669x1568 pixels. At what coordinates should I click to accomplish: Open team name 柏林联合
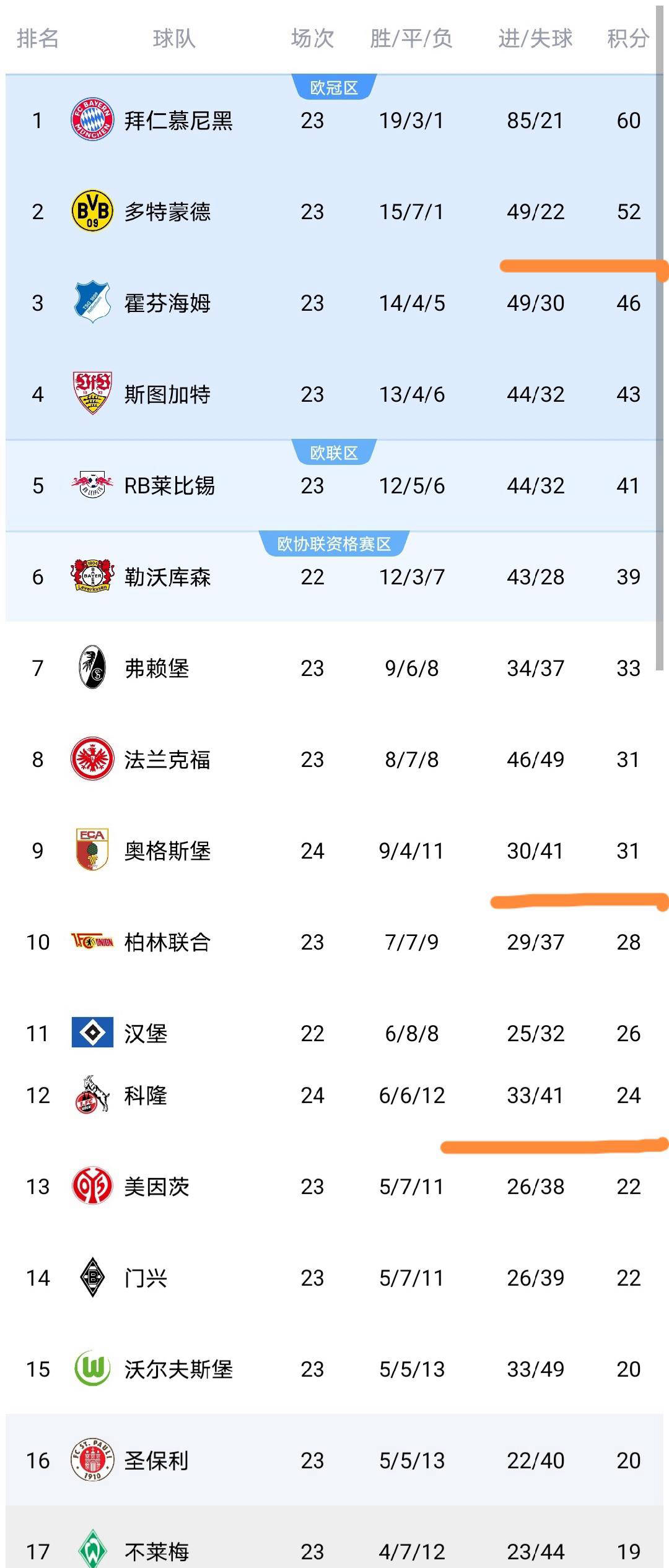167,942
